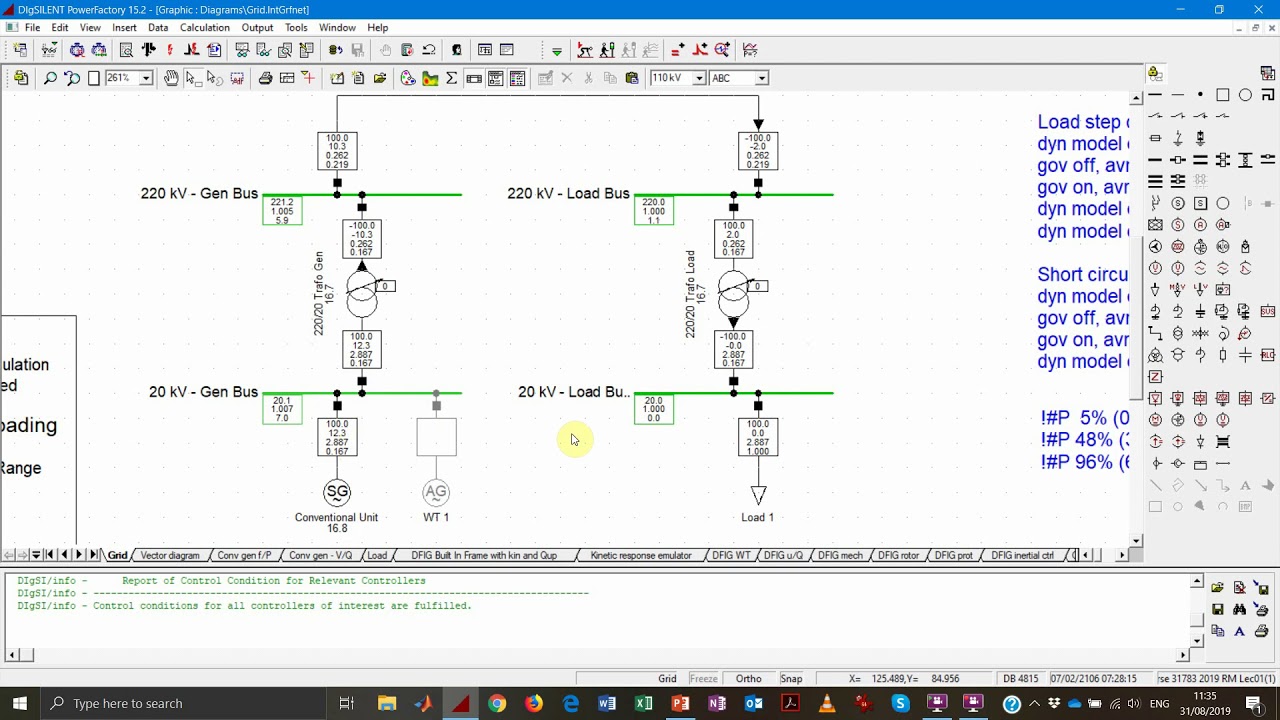The height and width of the screenshot is (720, 1280).
Task: Click the output window scroll-up arrow
Action: pos(1197,581)
